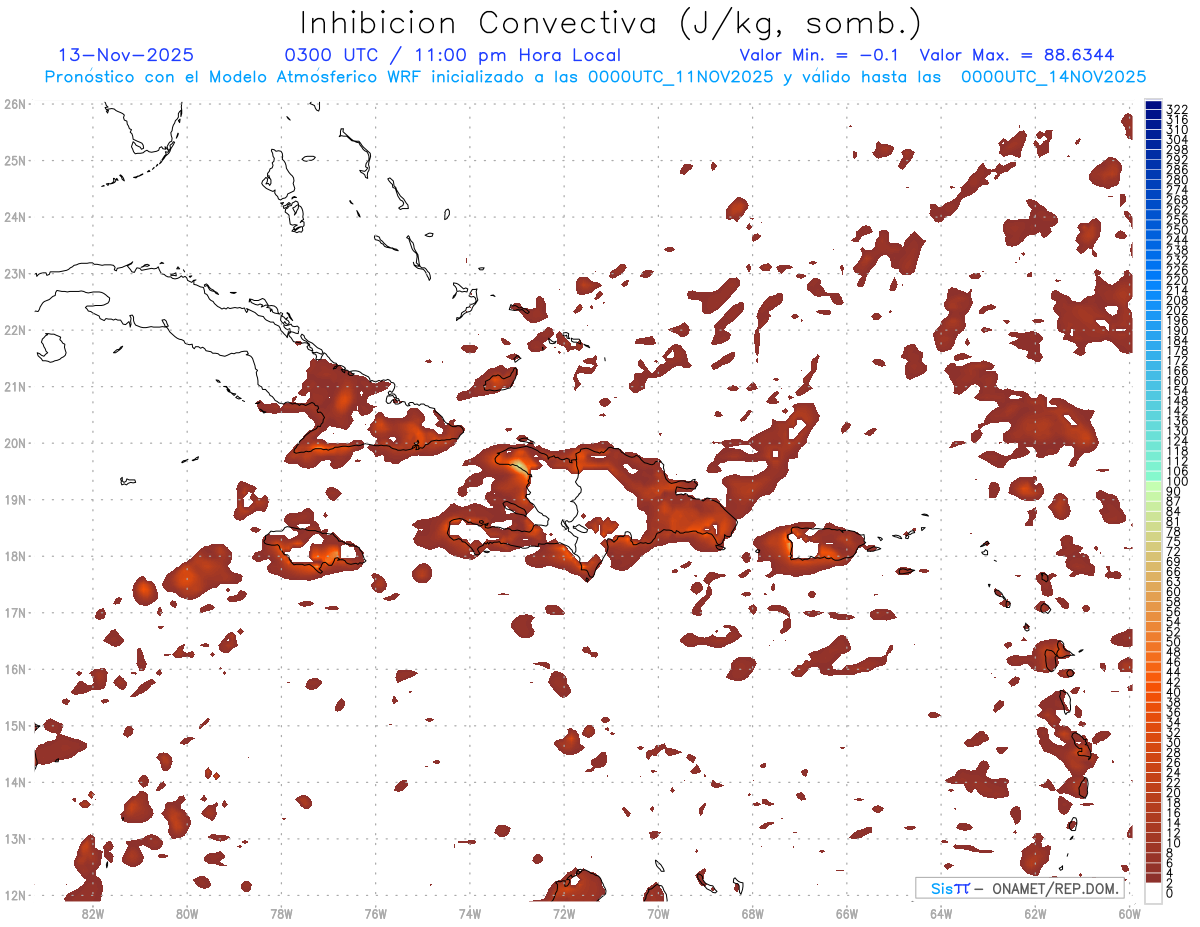Image resolution: width=1200 pixels, height=927 pixels.
Task: Click the color scale value 72
Action: click(x=1174, y=552)
